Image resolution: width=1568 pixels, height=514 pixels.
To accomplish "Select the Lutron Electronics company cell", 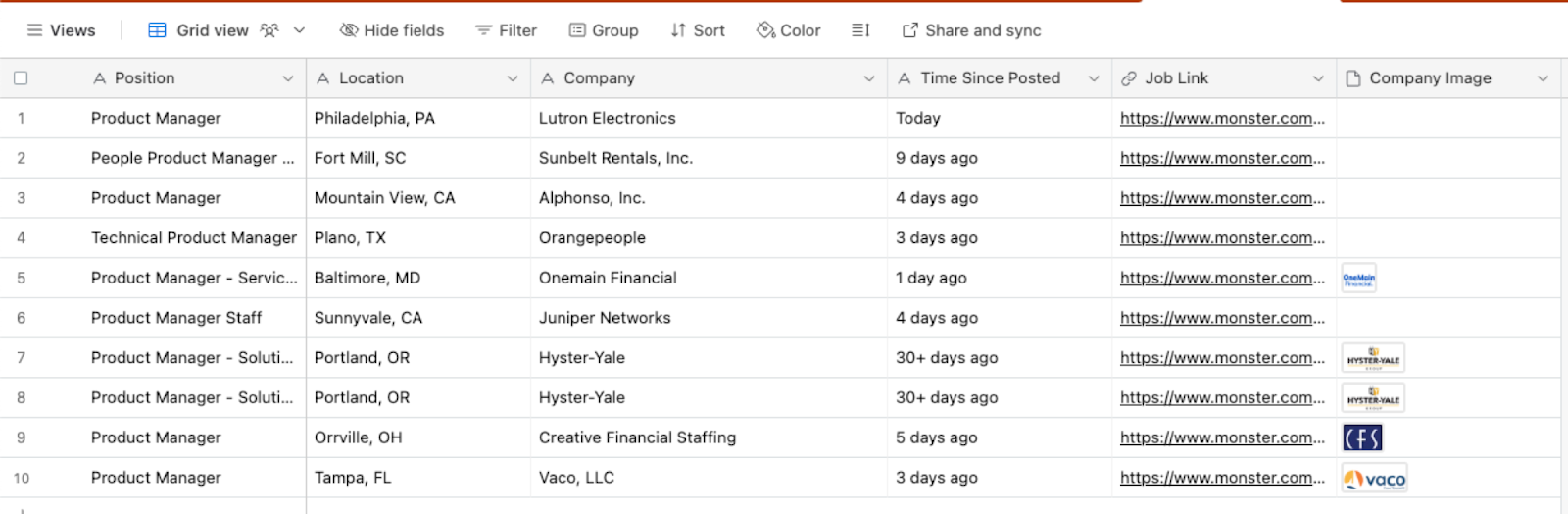I will tap(710, 118).
